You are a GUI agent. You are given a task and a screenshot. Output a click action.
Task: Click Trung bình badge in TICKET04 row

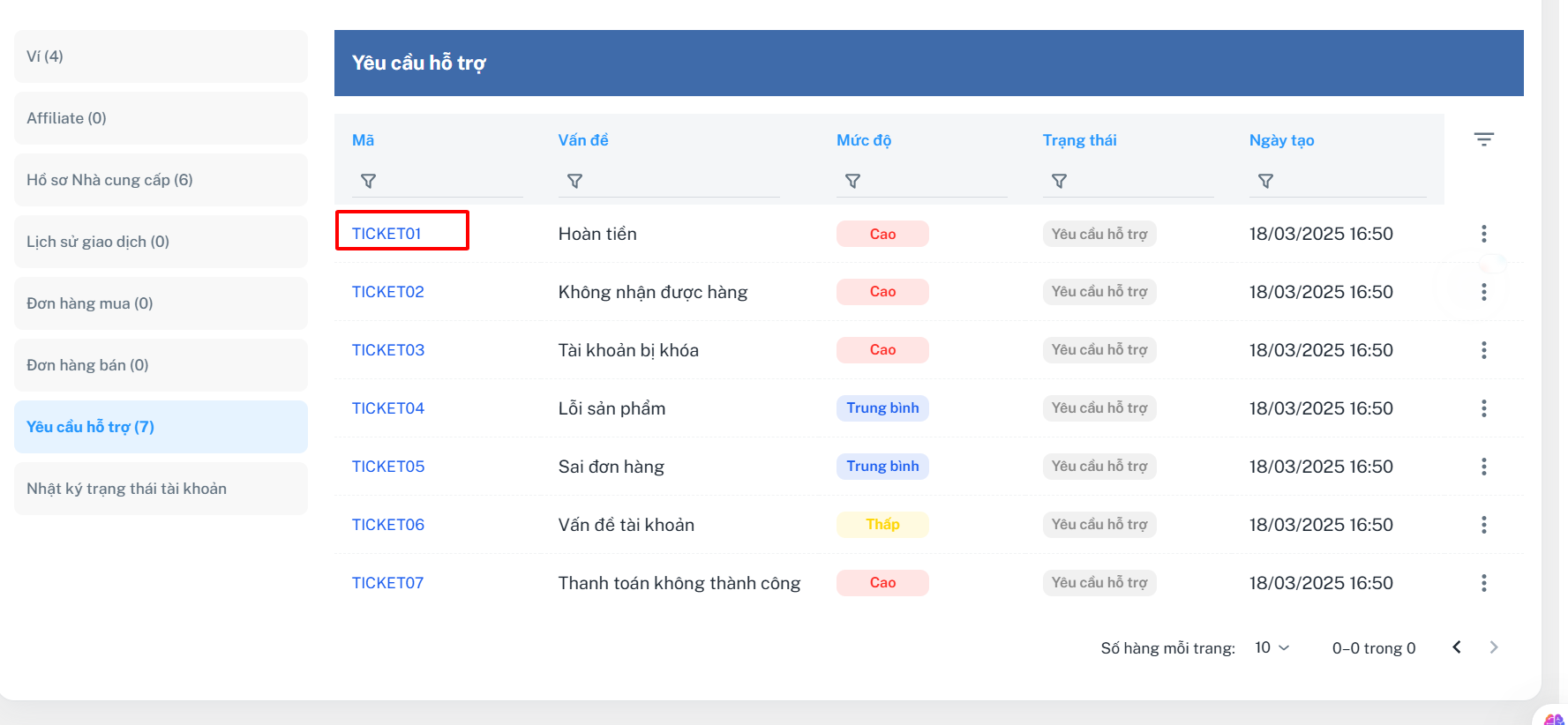(882, 408)
